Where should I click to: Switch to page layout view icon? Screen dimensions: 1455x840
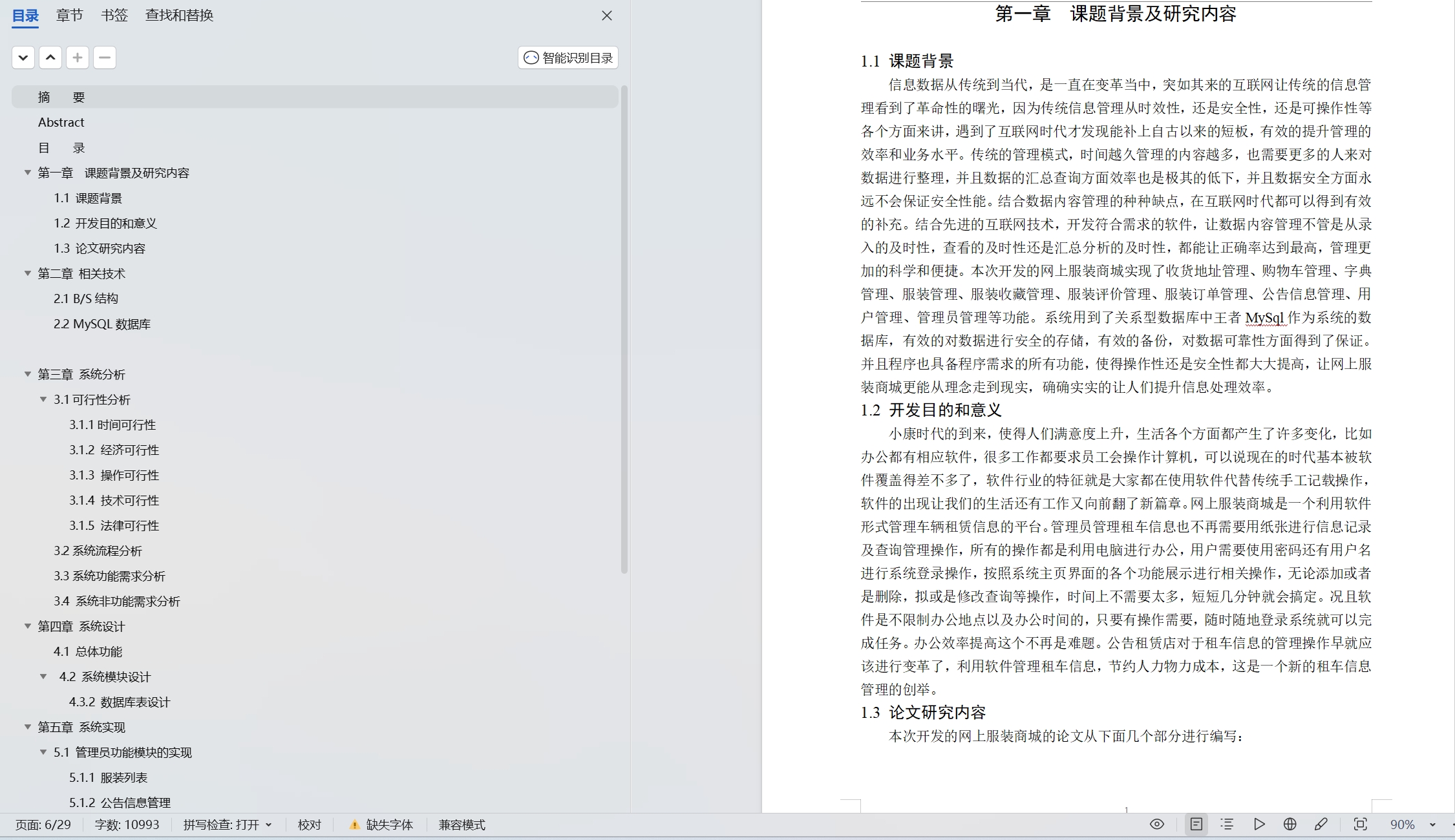(1196, 824)
